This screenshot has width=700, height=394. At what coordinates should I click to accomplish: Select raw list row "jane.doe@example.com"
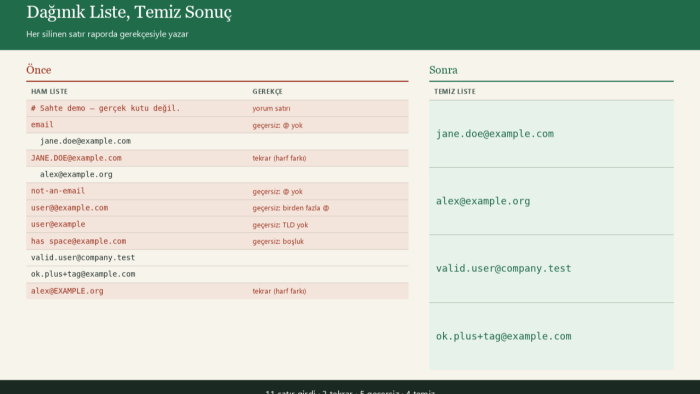pos(217,141)
